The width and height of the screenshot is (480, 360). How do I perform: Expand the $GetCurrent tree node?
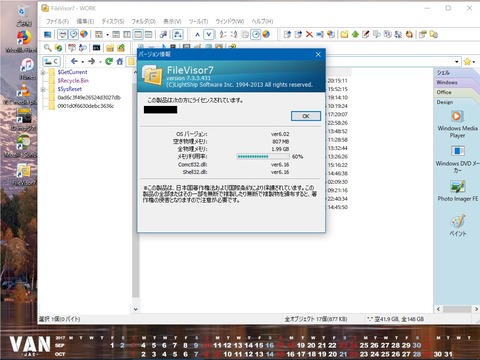click(x=43, y=72)
